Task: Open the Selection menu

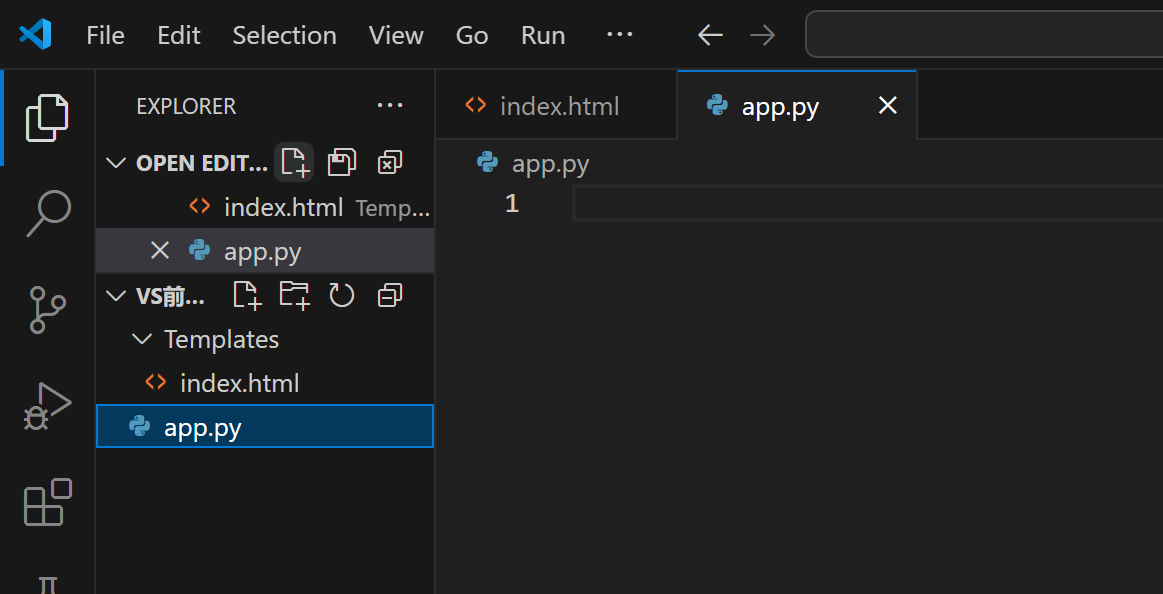Action: (285, 35)
